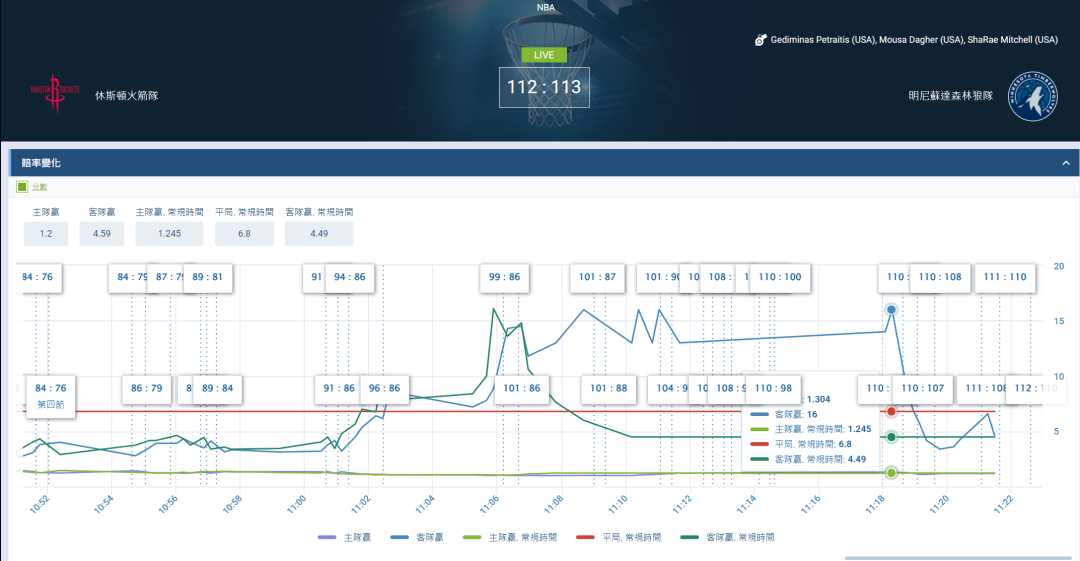Select the 客隊贏 odds value 4.59
Viewport: 1080px width, 561px height.
click(x=102, y=234)
